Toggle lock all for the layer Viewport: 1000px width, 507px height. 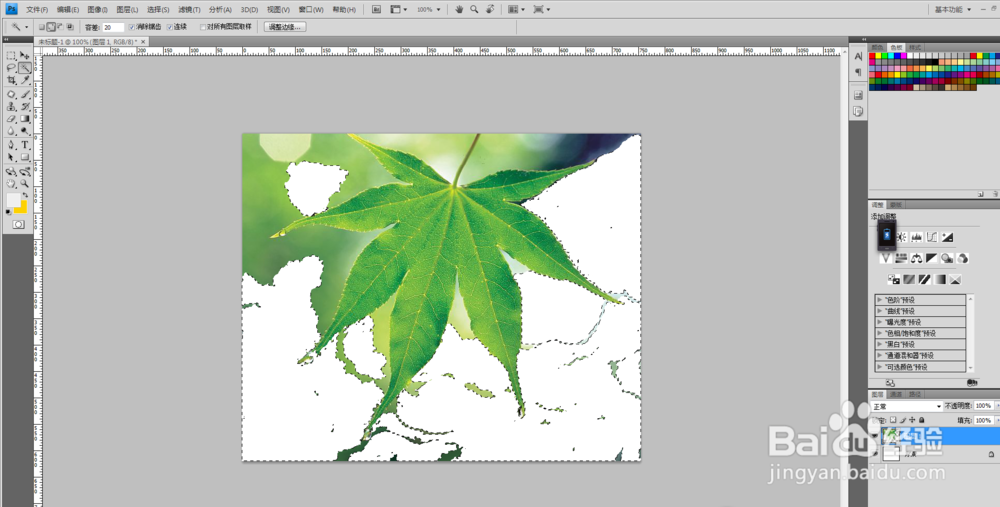tap(922, 420)
